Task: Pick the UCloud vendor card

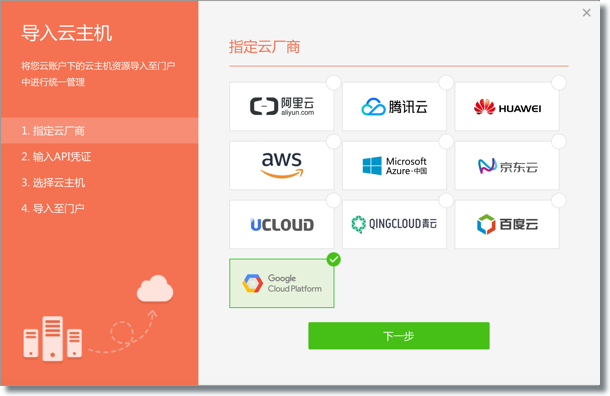Action: (281, 224)
